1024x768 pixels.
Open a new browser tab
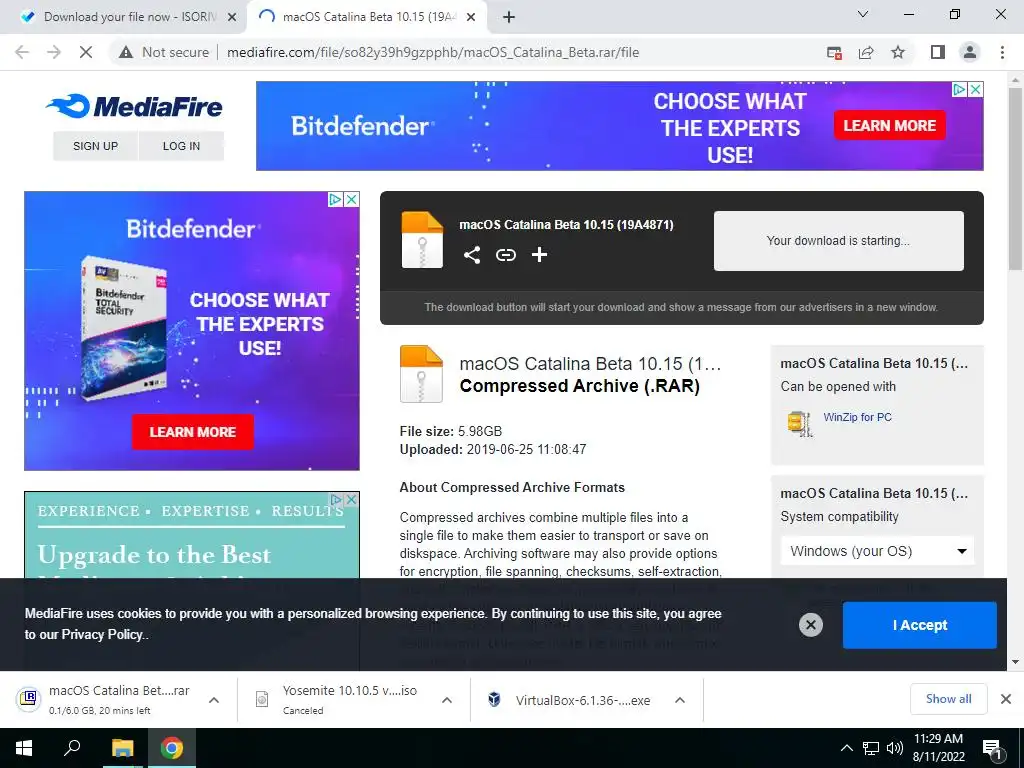[x=509, y=18]
